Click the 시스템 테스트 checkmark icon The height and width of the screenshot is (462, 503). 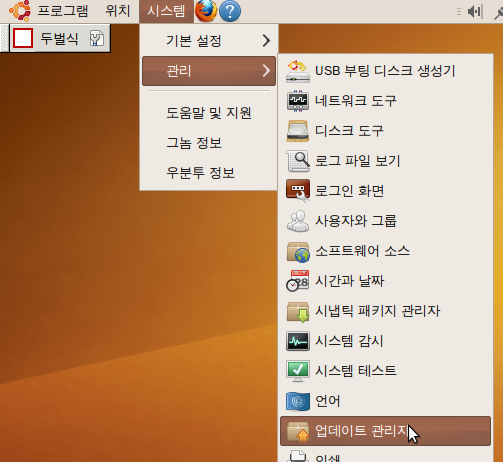pyautogui.click(x=298, y=371)
